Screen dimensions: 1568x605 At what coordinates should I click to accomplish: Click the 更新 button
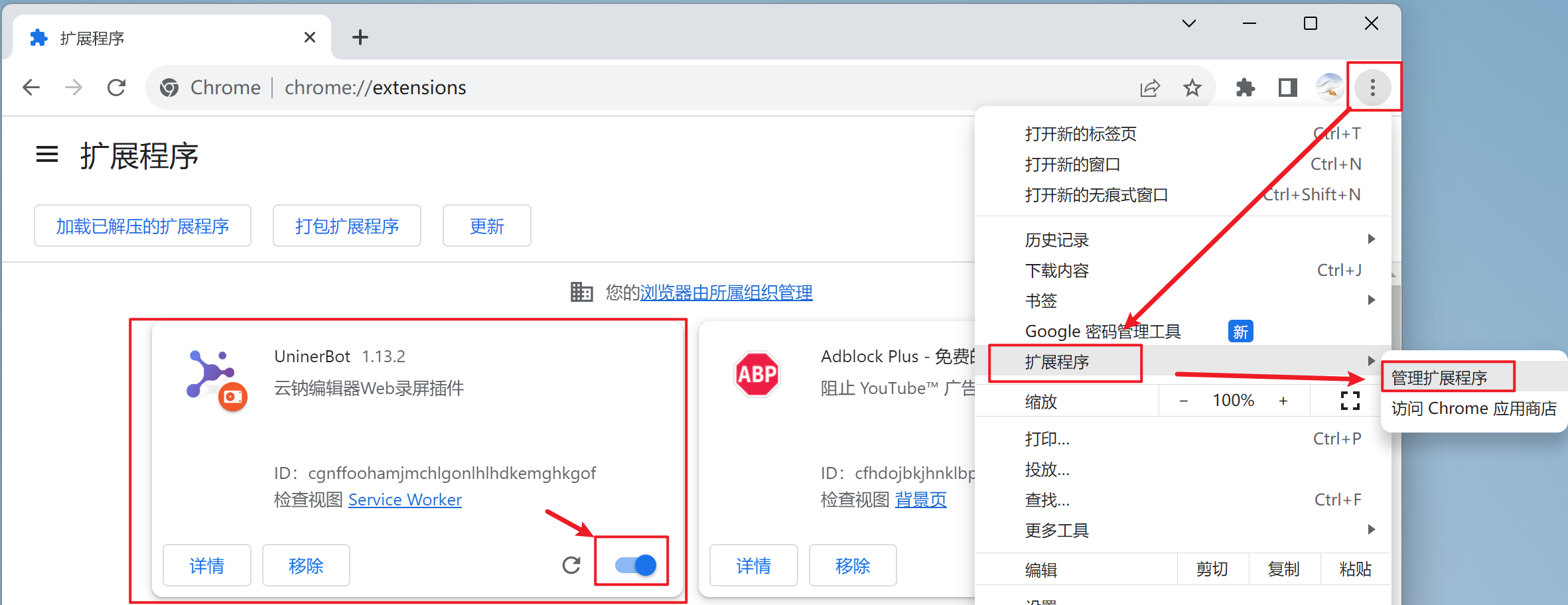tap(487, 226)
